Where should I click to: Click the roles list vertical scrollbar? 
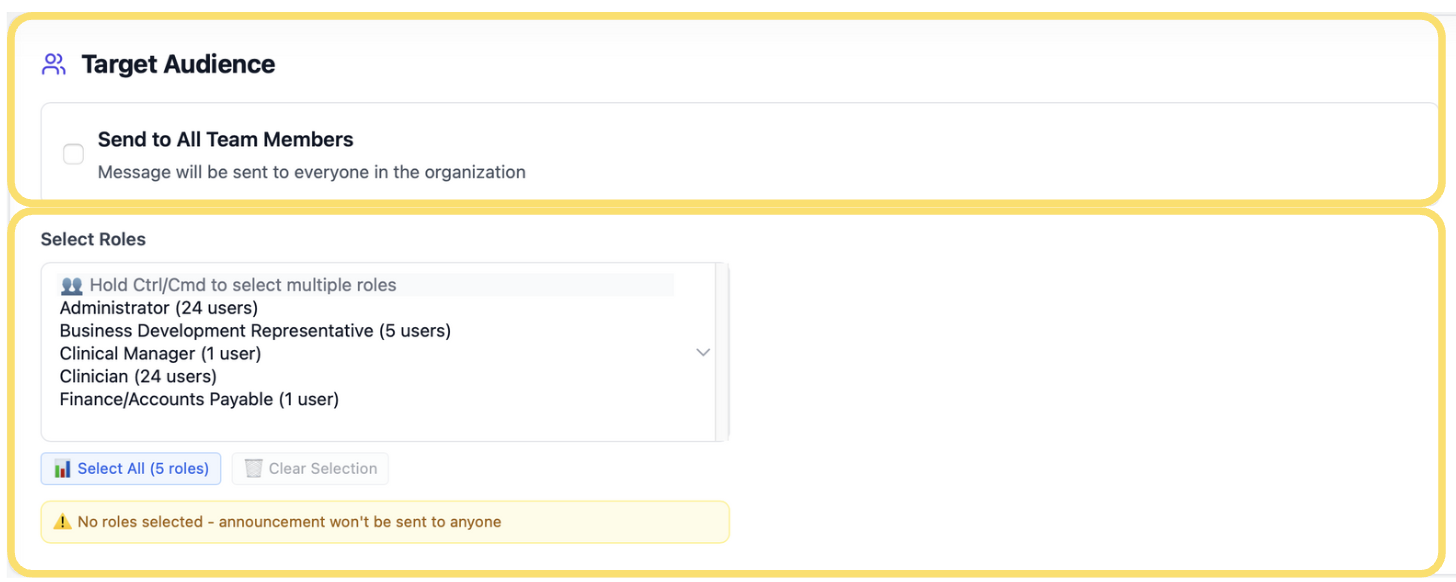[x=722, y=352]
